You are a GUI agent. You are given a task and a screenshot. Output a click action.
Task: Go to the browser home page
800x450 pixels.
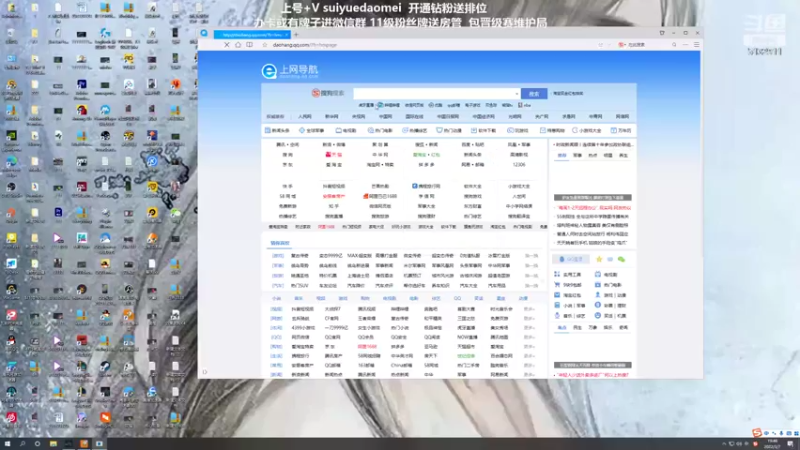coord(238,45)
